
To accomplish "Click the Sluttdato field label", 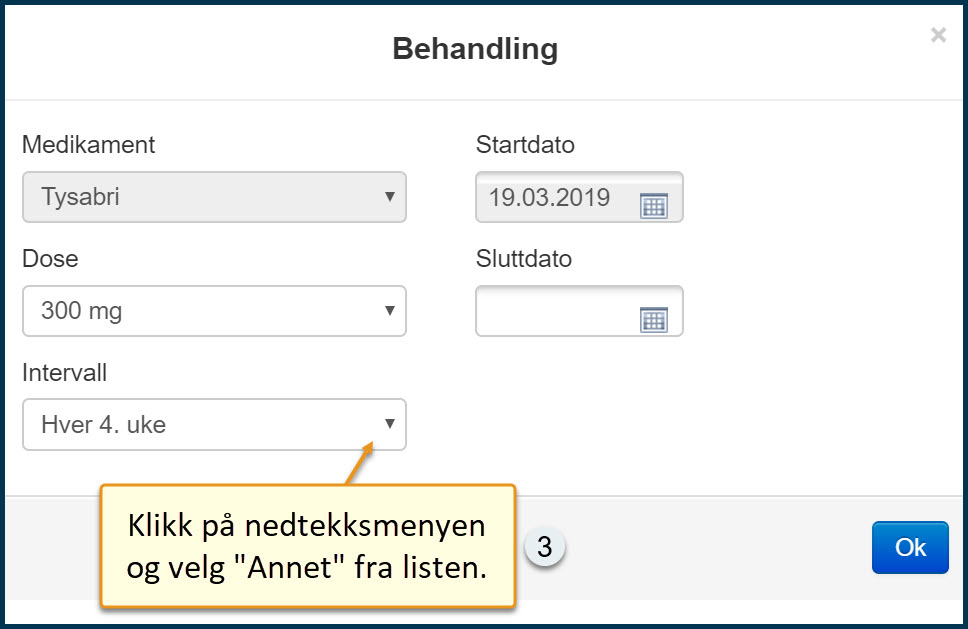I will pyautogui.click(x=524, y=259).
